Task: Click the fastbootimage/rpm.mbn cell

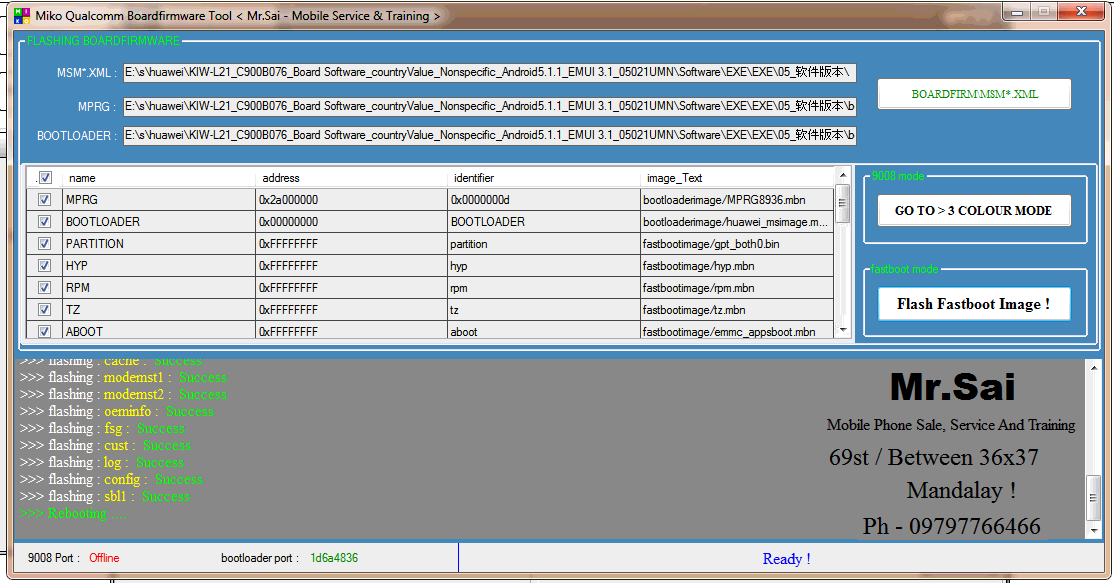Action: point(737,288)
